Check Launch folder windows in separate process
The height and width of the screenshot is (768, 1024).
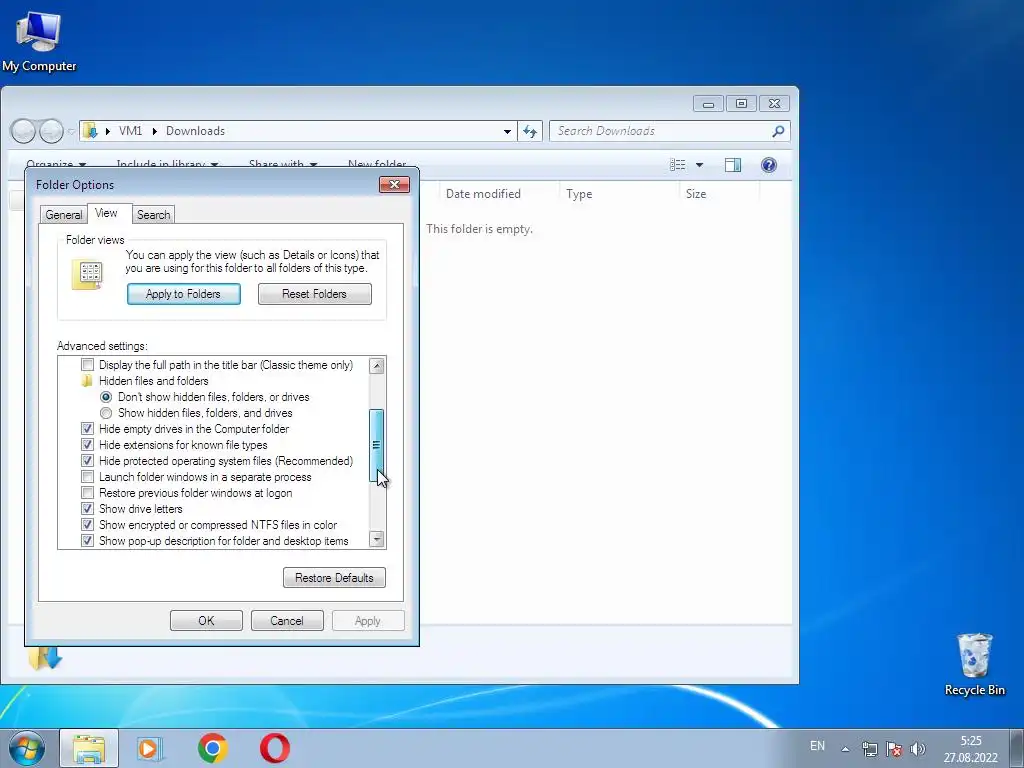pyautogui.click(x=88, y=477)
